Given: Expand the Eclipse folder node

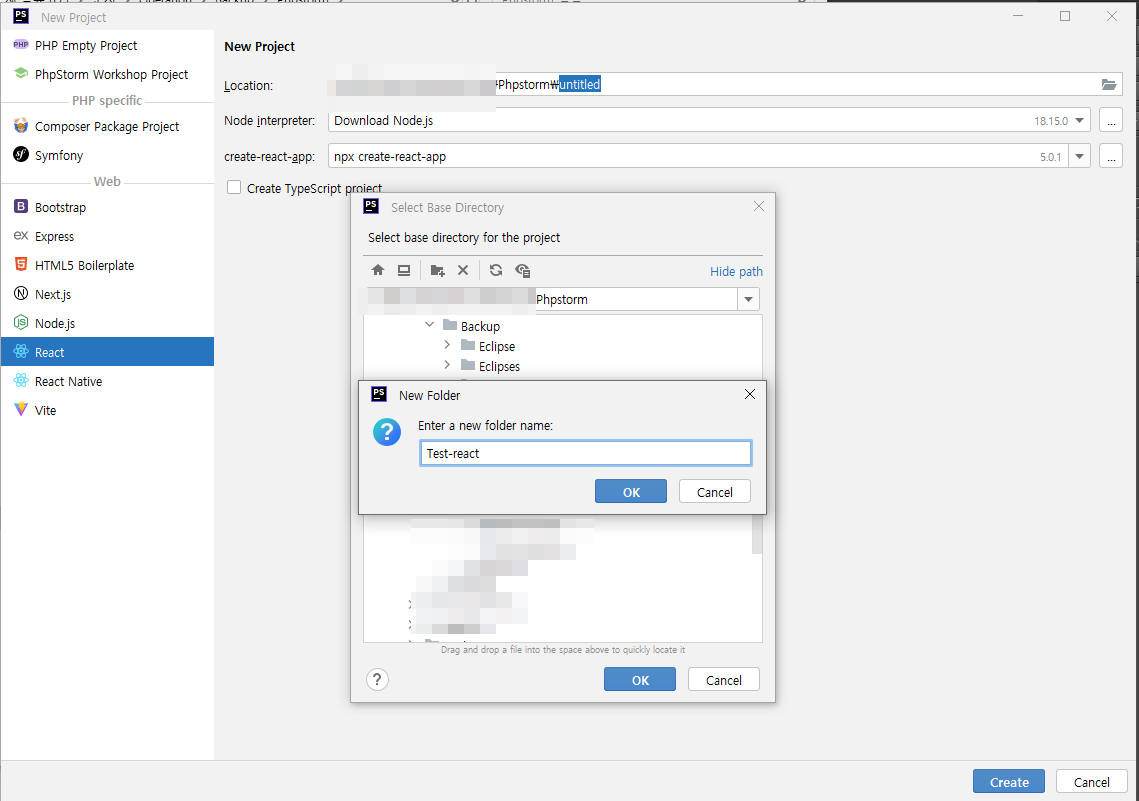Looking at the screenshot, I should coord(447,345).
